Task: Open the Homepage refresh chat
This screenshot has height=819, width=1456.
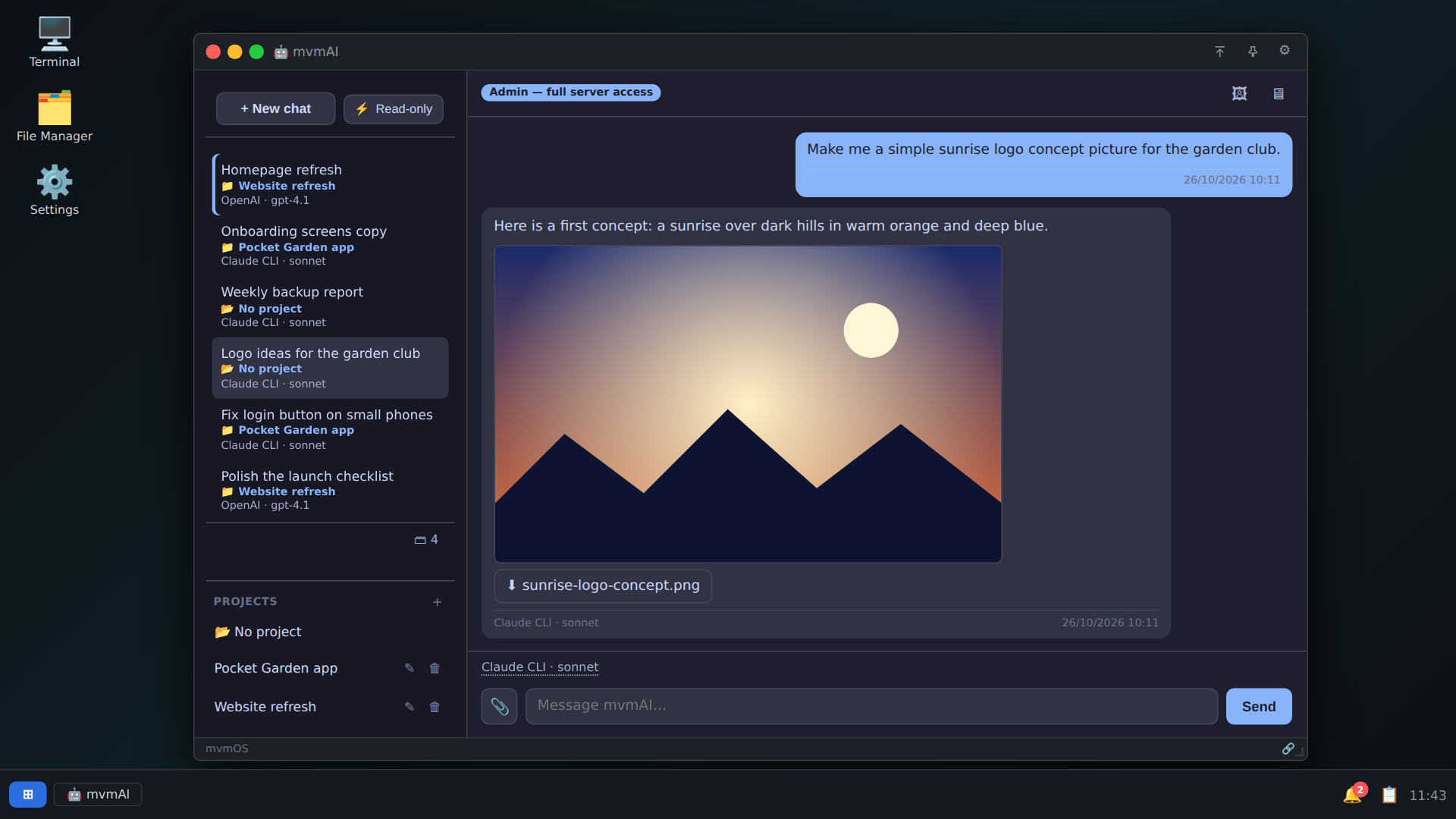Action: click(x=330, y=184)
